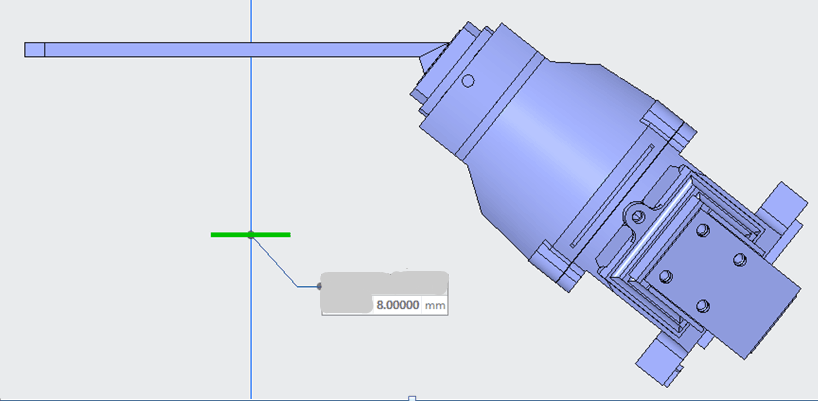Click the point where green line meets axis

[x=251, y=235]
